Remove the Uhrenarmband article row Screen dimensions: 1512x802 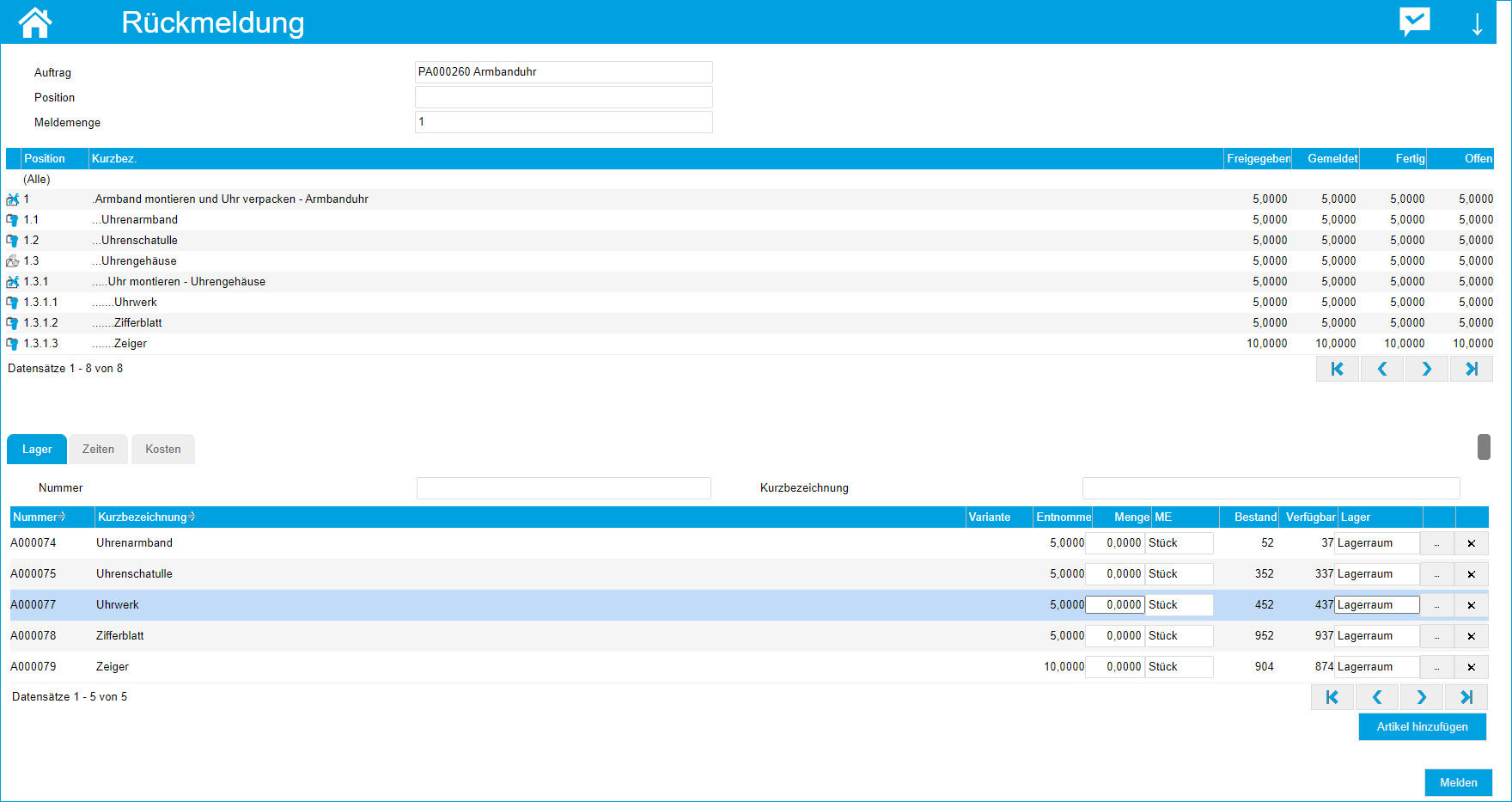[x=1472, y=543]
